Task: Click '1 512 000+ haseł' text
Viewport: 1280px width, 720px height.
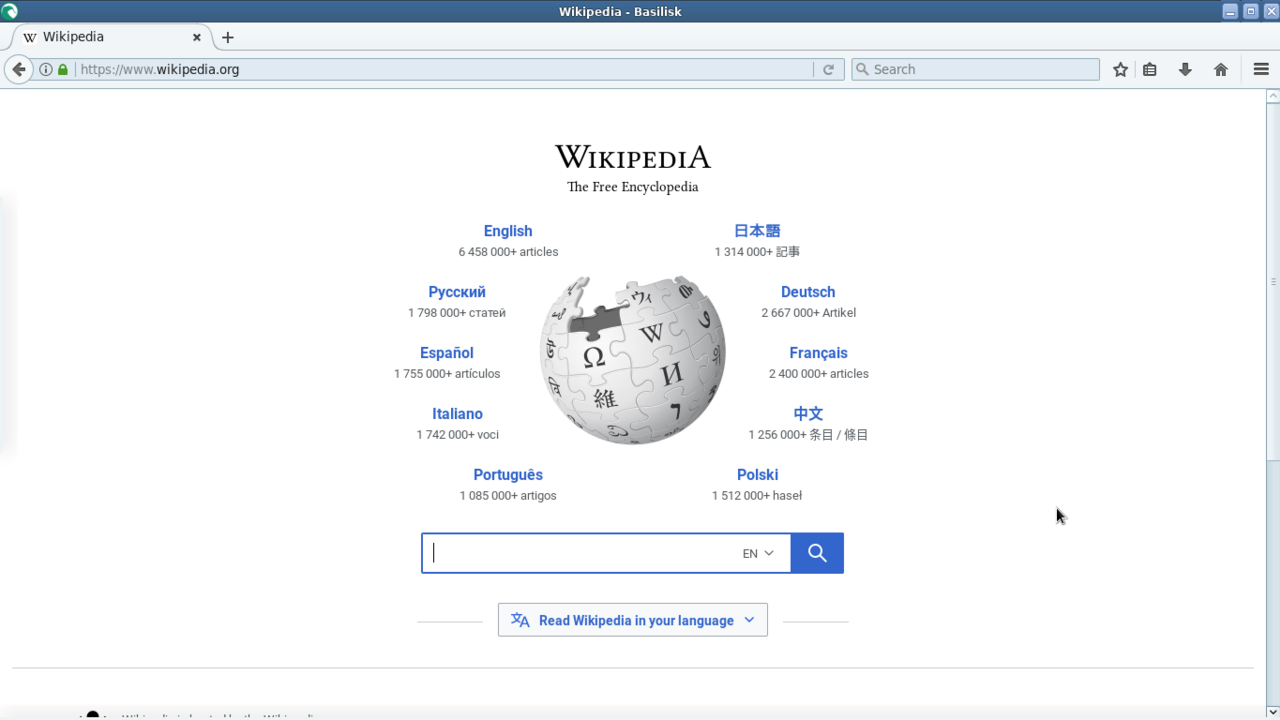Action: coord(757,496)
